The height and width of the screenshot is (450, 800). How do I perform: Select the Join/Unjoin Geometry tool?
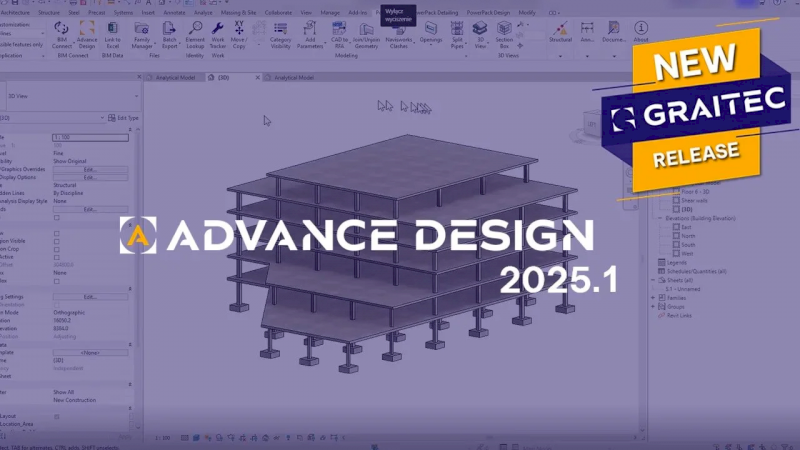(x=366, y=35)
